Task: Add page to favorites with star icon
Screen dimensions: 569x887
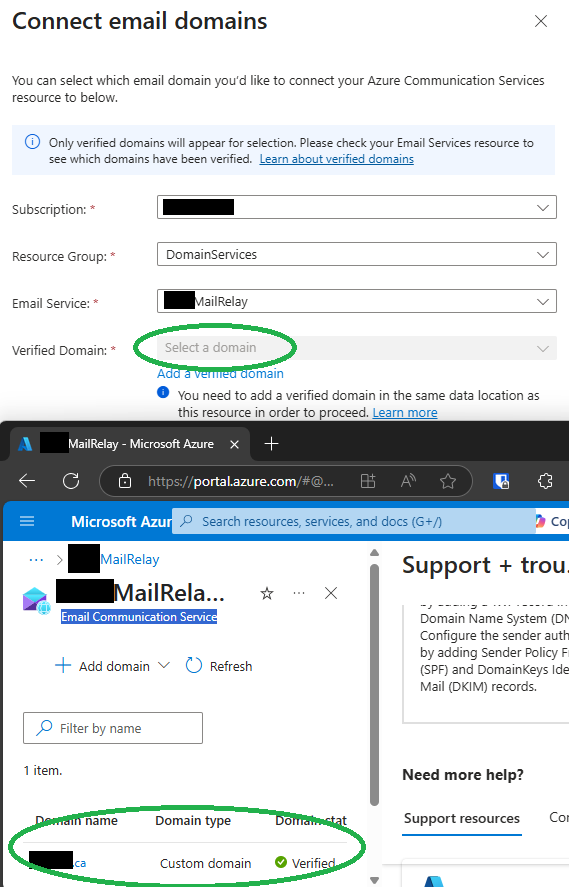Action: (x=448, y=481)
